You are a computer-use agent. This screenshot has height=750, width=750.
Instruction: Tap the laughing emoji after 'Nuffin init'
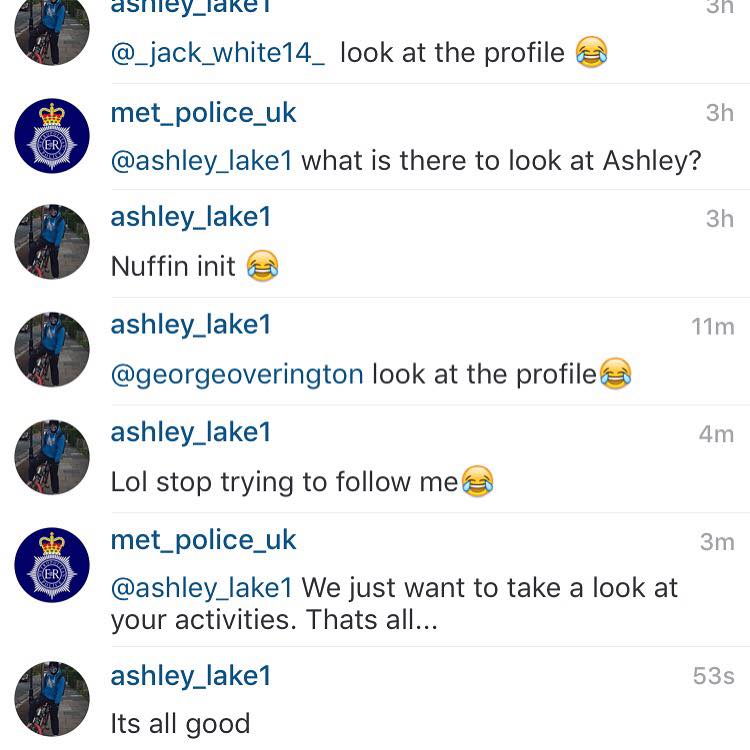click(x=263, y=265)
